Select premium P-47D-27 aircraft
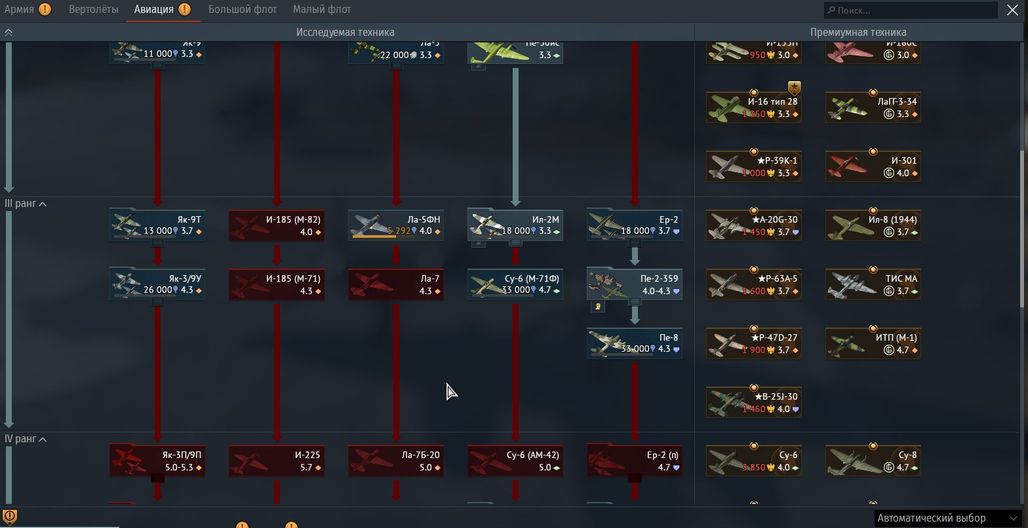1028x528 pixels. click(754, 343)
